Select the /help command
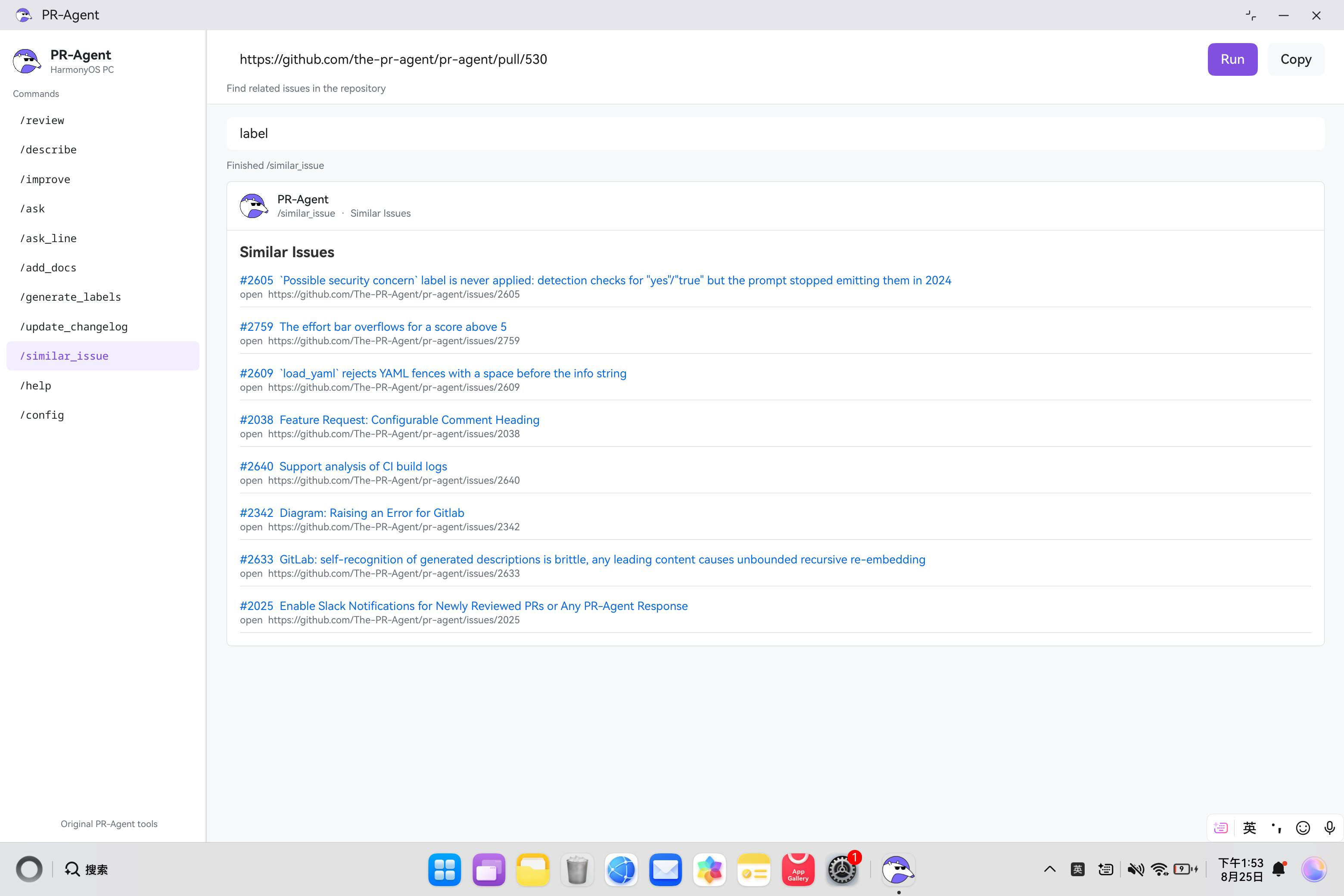 coord(103,386)
